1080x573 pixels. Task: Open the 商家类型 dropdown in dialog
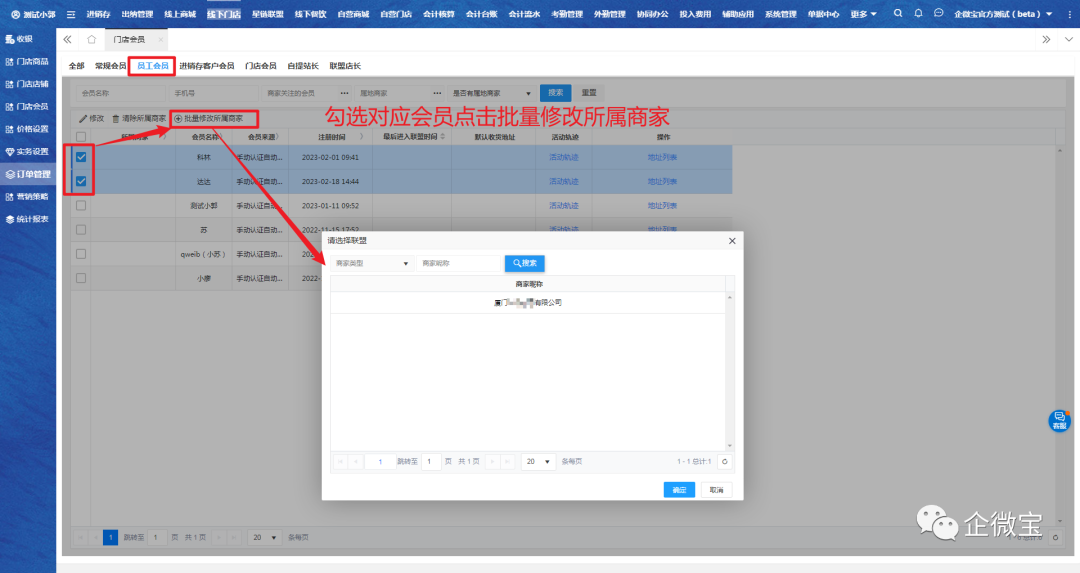371,263
